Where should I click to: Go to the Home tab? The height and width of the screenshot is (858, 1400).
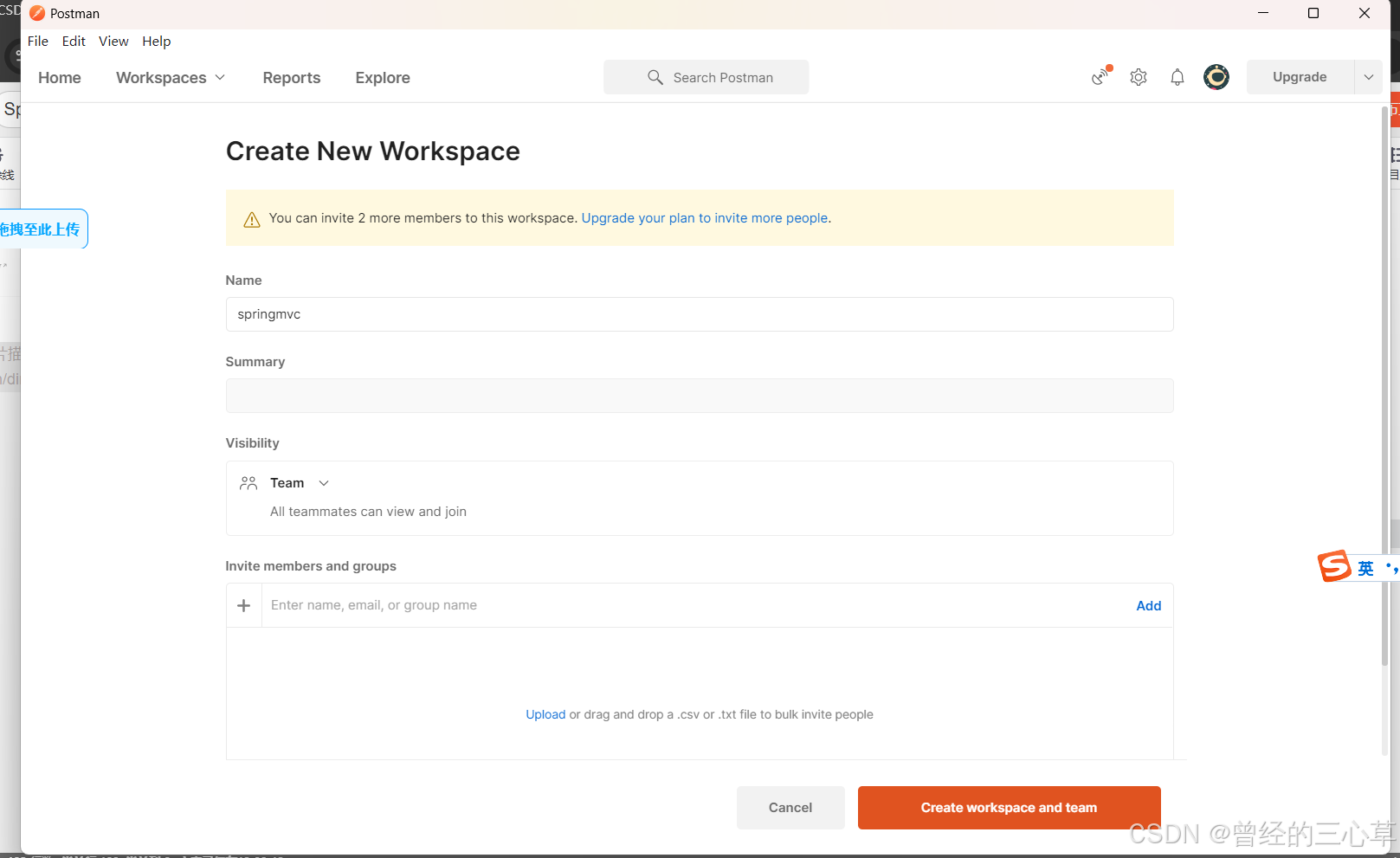coord(60,78)
